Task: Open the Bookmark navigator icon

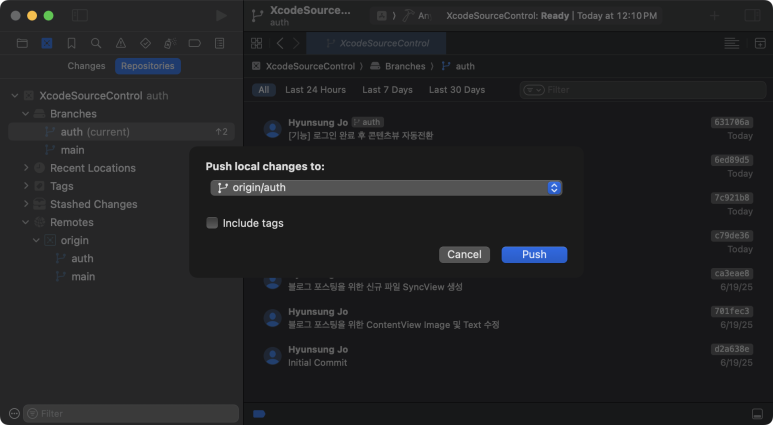Action: pyautogui.click(x=71, y=43)
